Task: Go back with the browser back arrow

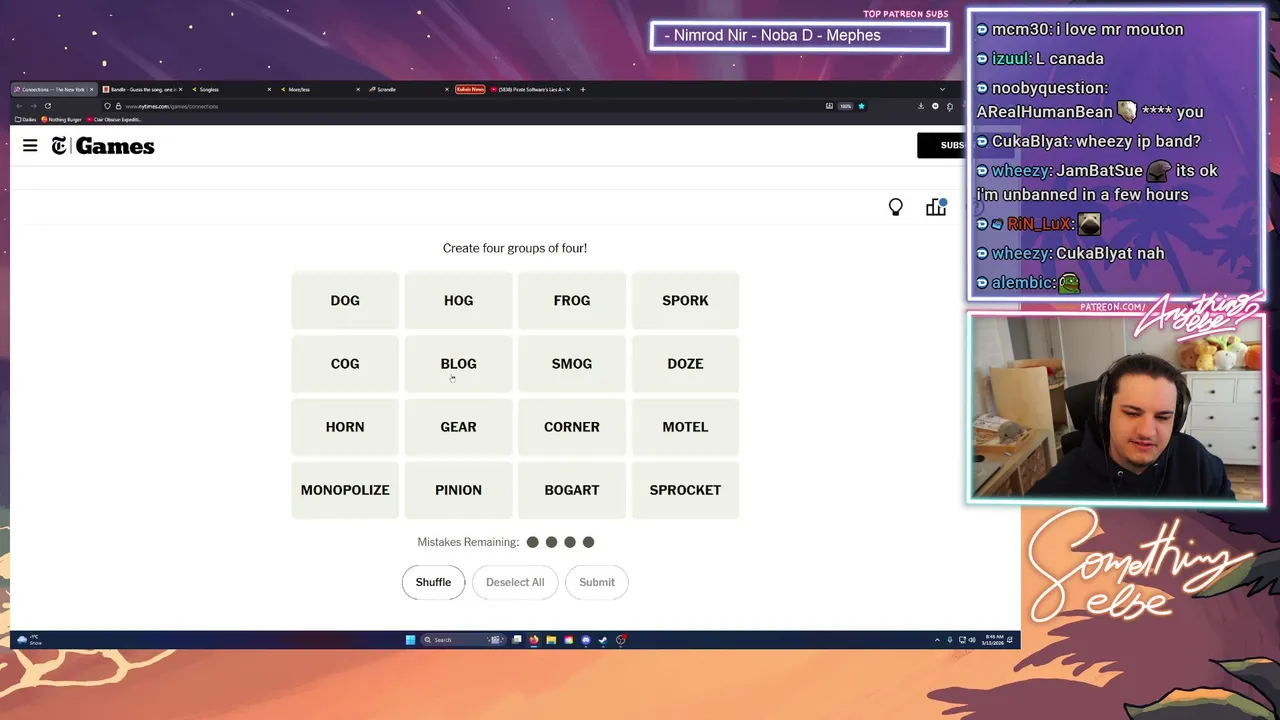Action: 19,106
